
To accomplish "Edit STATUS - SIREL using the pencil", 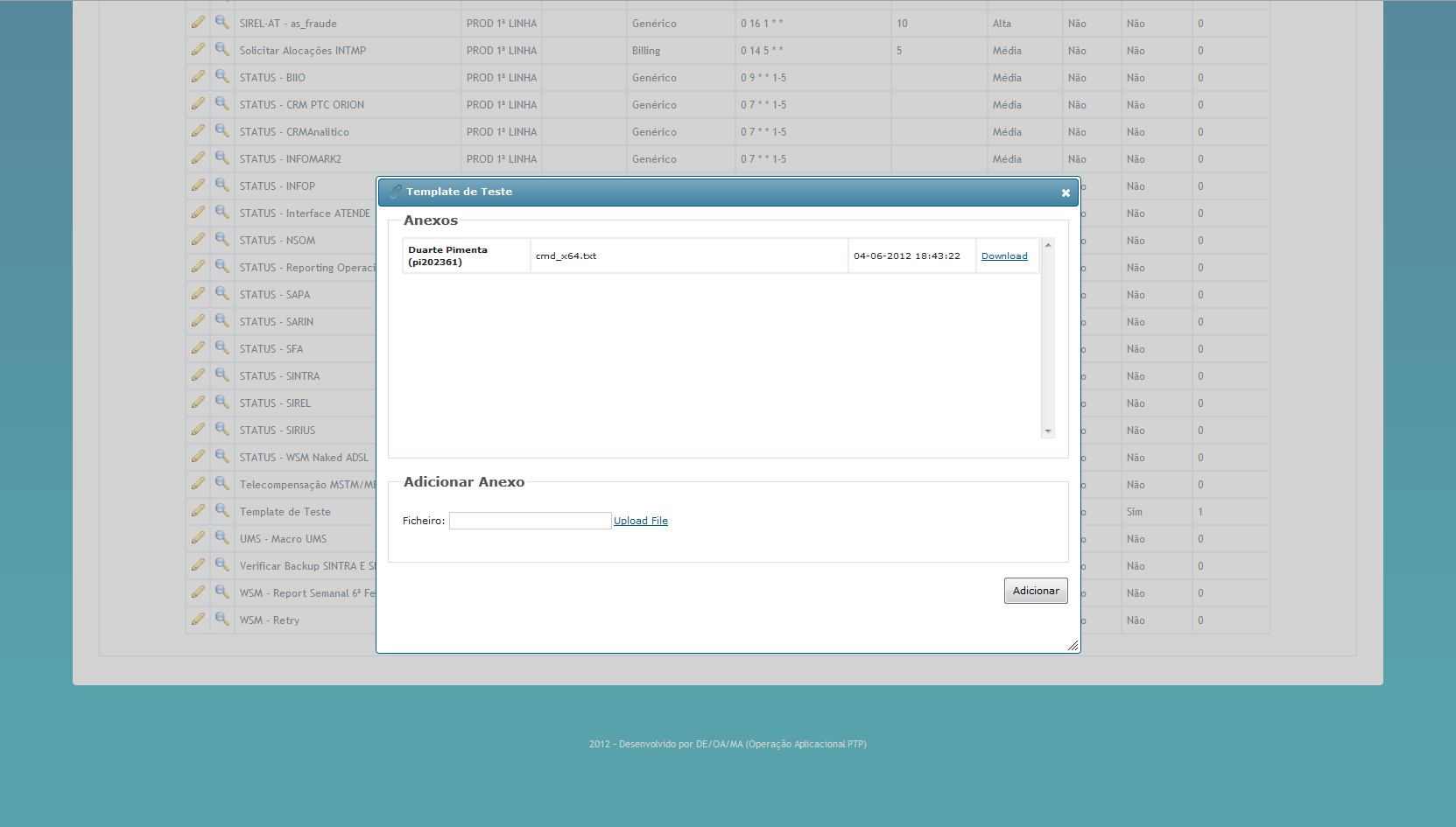I will pos(198,403).
